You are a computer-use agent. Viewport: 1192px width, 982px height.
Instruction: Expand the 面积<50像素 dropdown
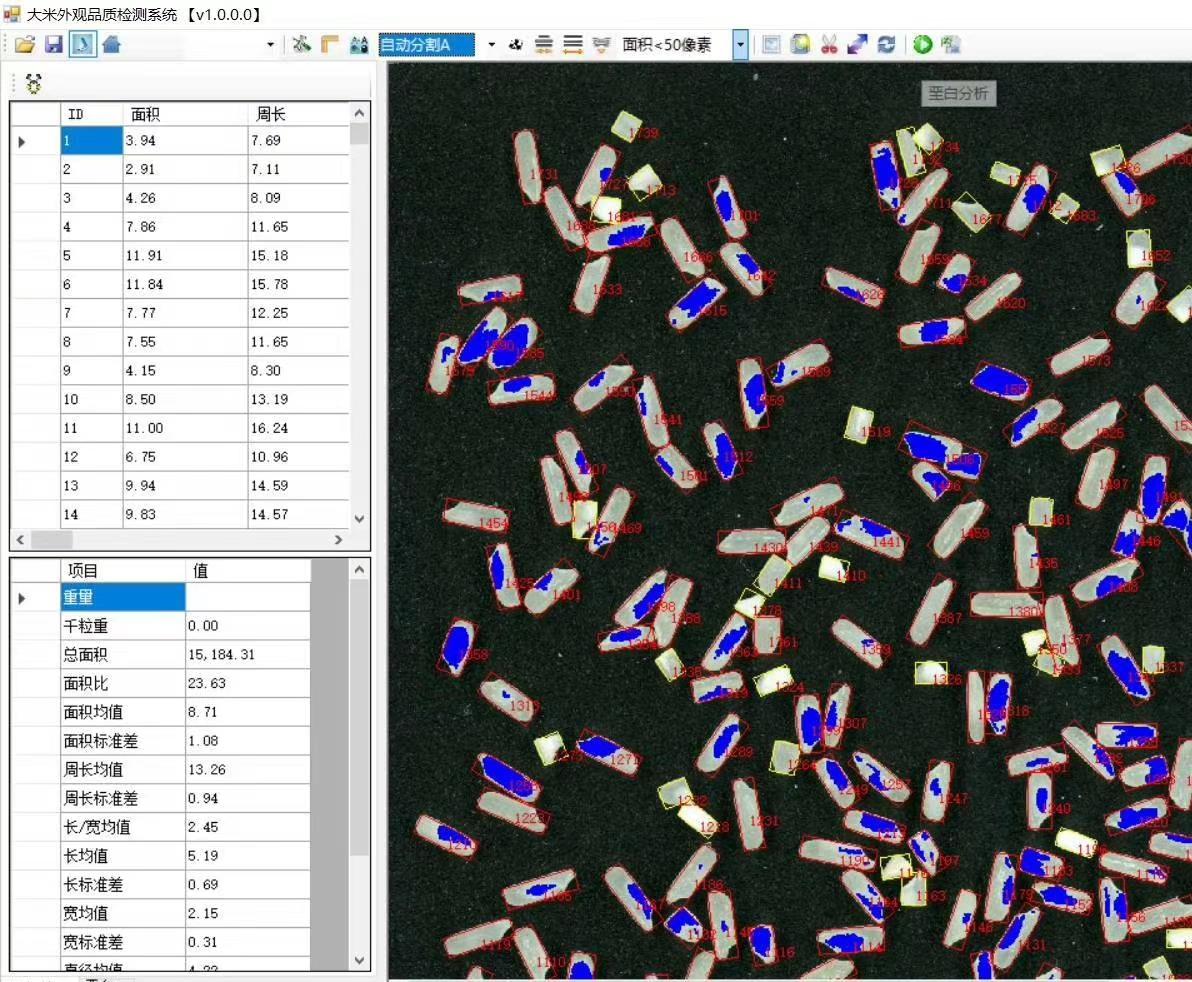point(740,45)
